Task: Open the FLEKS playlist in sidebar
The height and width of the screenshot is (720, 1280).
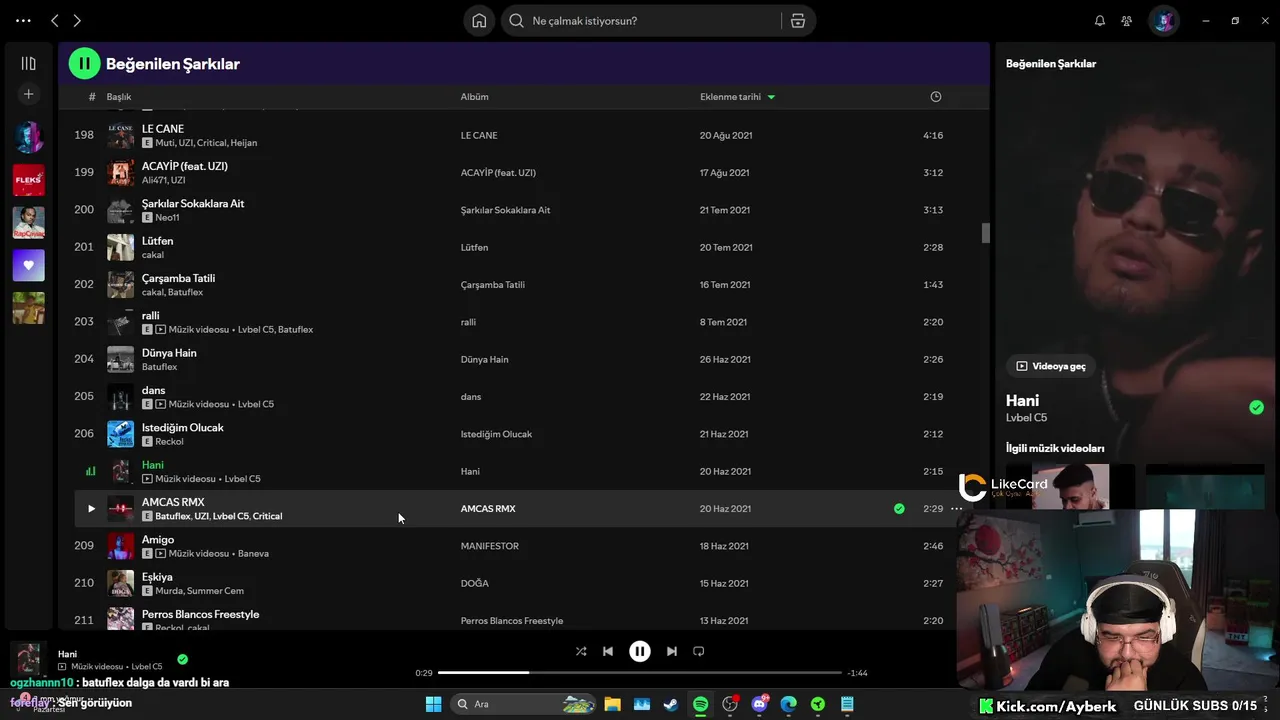Action: pyautogui.click(x=28, y=180)
